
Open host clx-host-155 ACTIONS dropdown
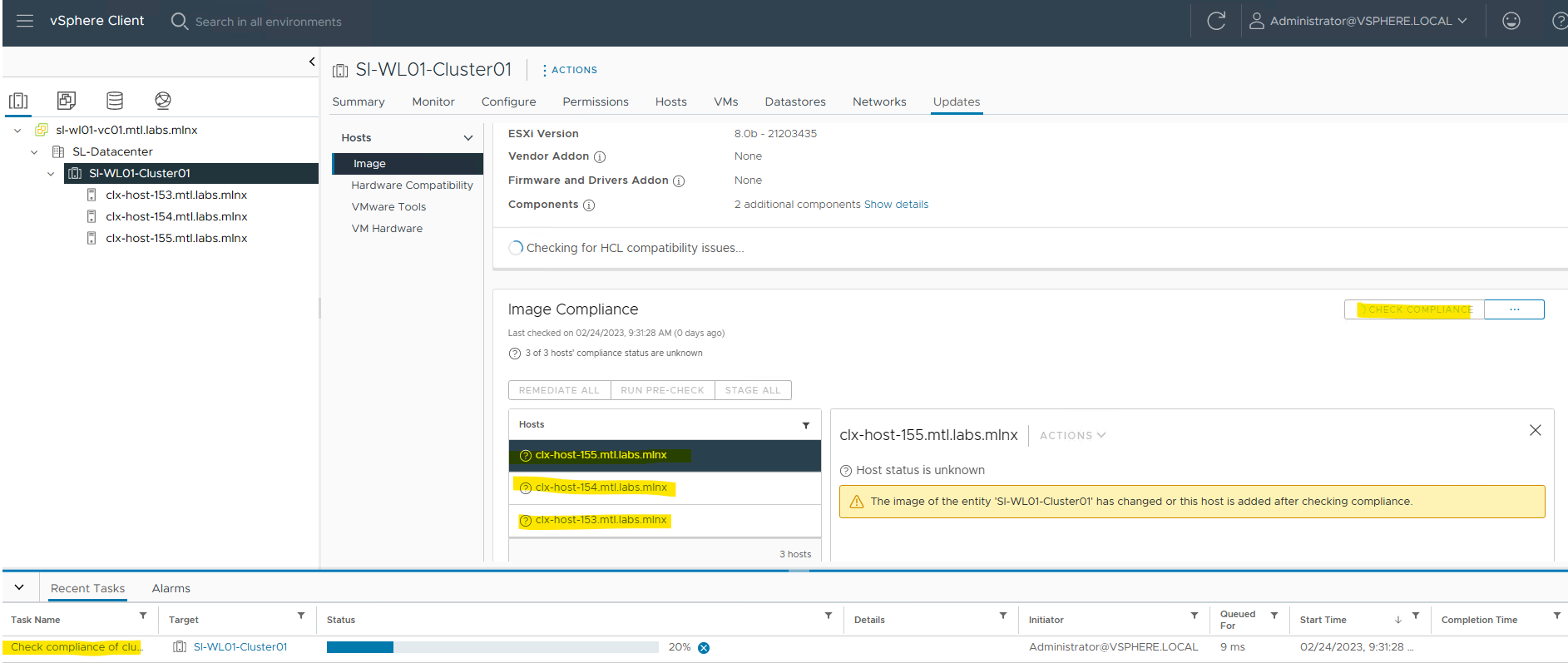(1072, 435)
